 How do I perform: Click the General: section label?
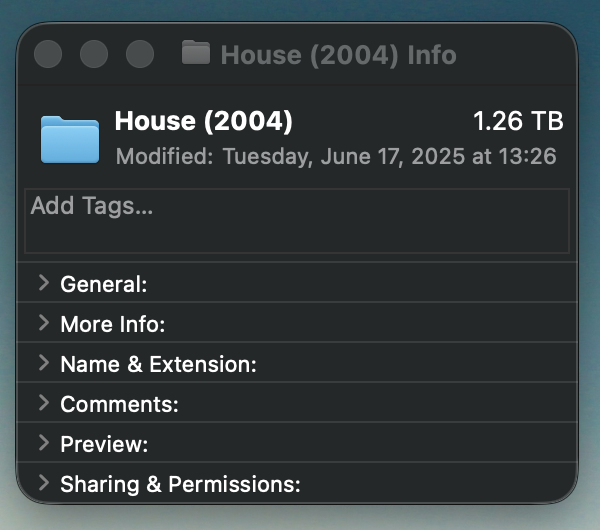click(x=104, y=284)
